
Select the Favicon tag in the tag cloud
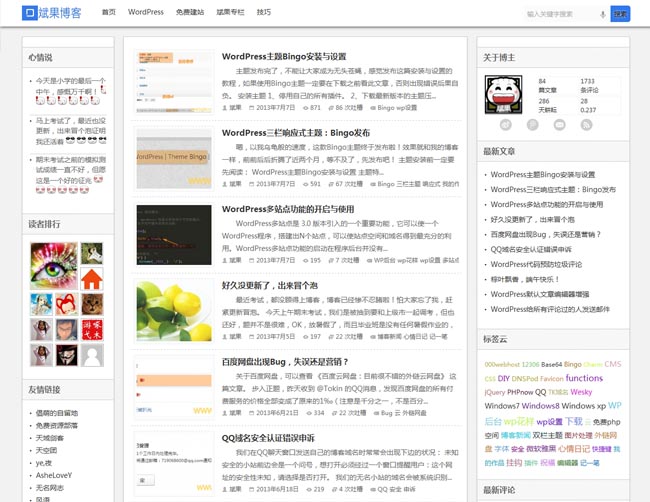pos(551,378)
